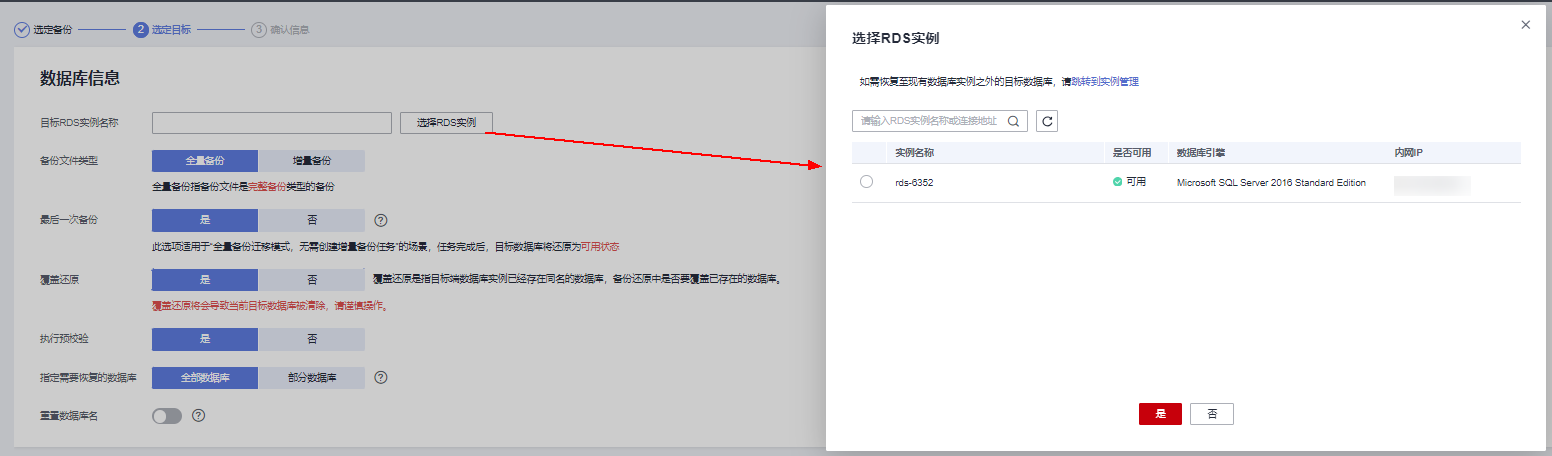Open help icon next to 部分数据库
This screenshot has height=456, width=1552.
380,378
